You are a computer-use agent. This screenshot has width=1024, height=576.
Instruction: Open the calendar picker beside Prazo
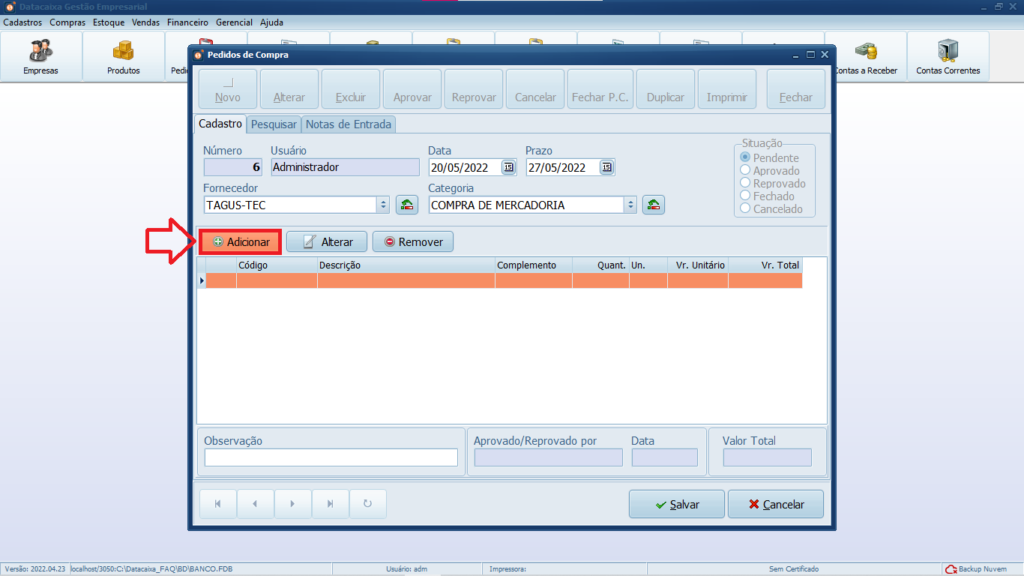point(606,167)
